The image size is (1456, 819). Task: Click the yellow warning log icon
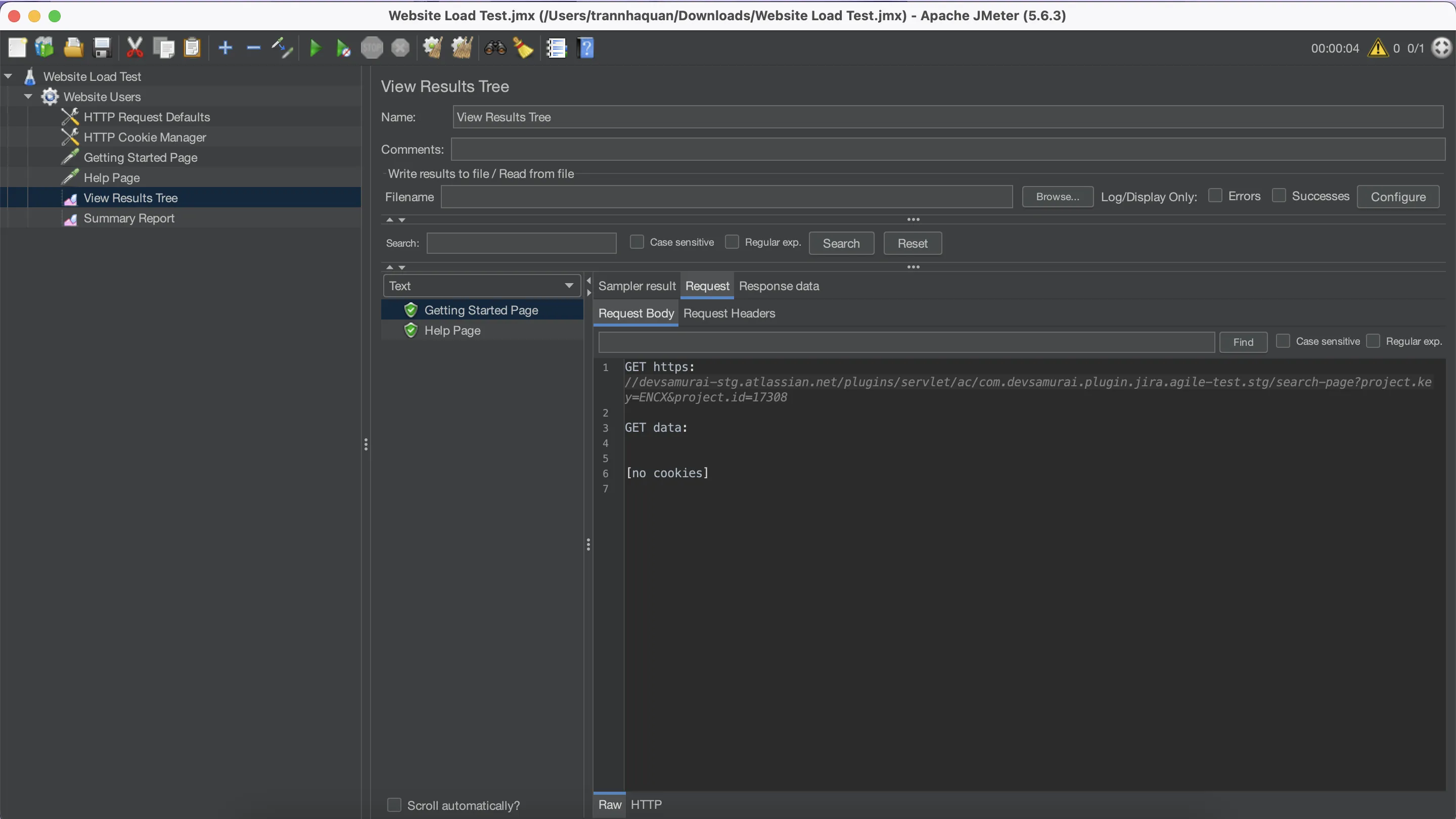tap(1378, 48)
